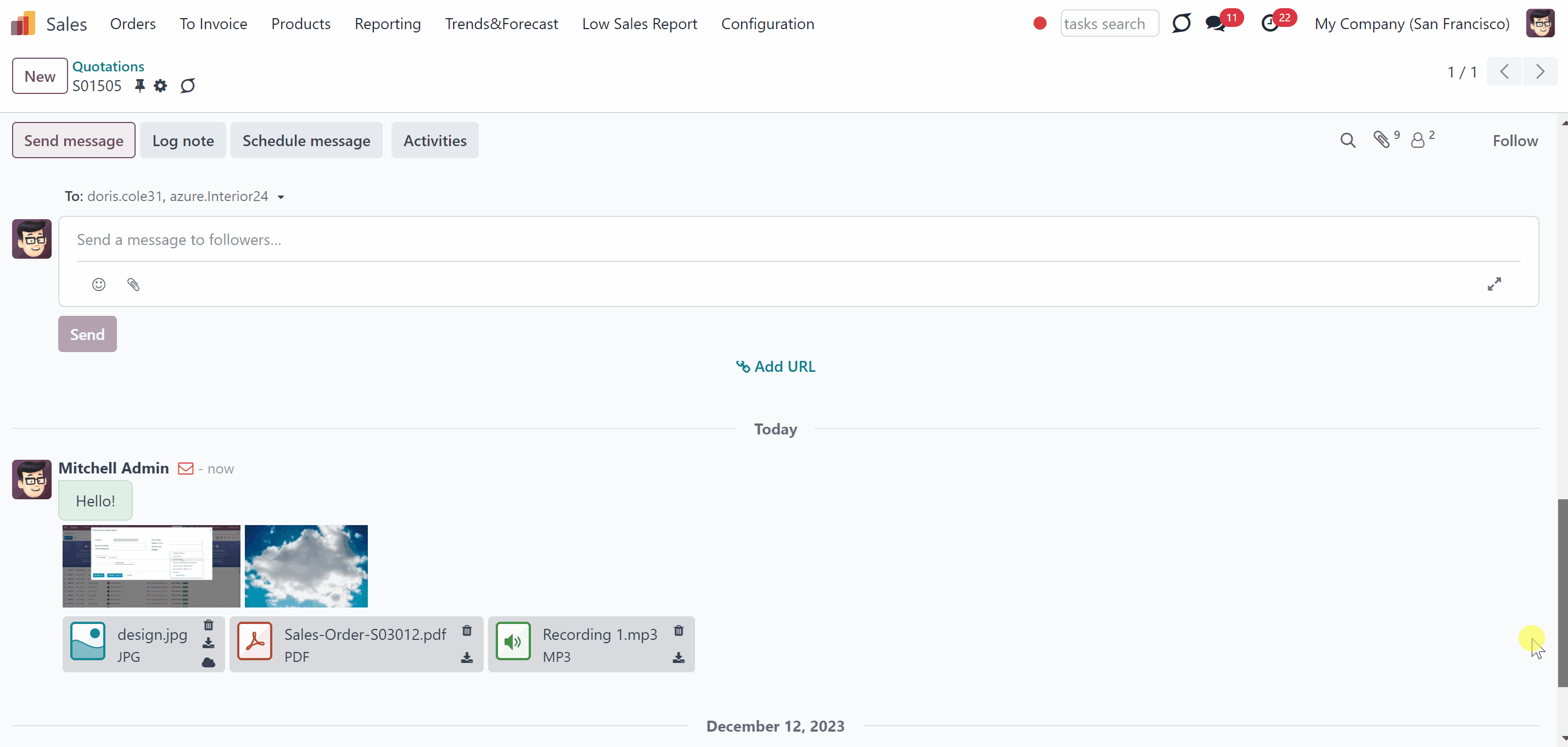Viewport: 1568px width, 747px height.
Task: Open the Configuration menu
Action: click(768, 24)
